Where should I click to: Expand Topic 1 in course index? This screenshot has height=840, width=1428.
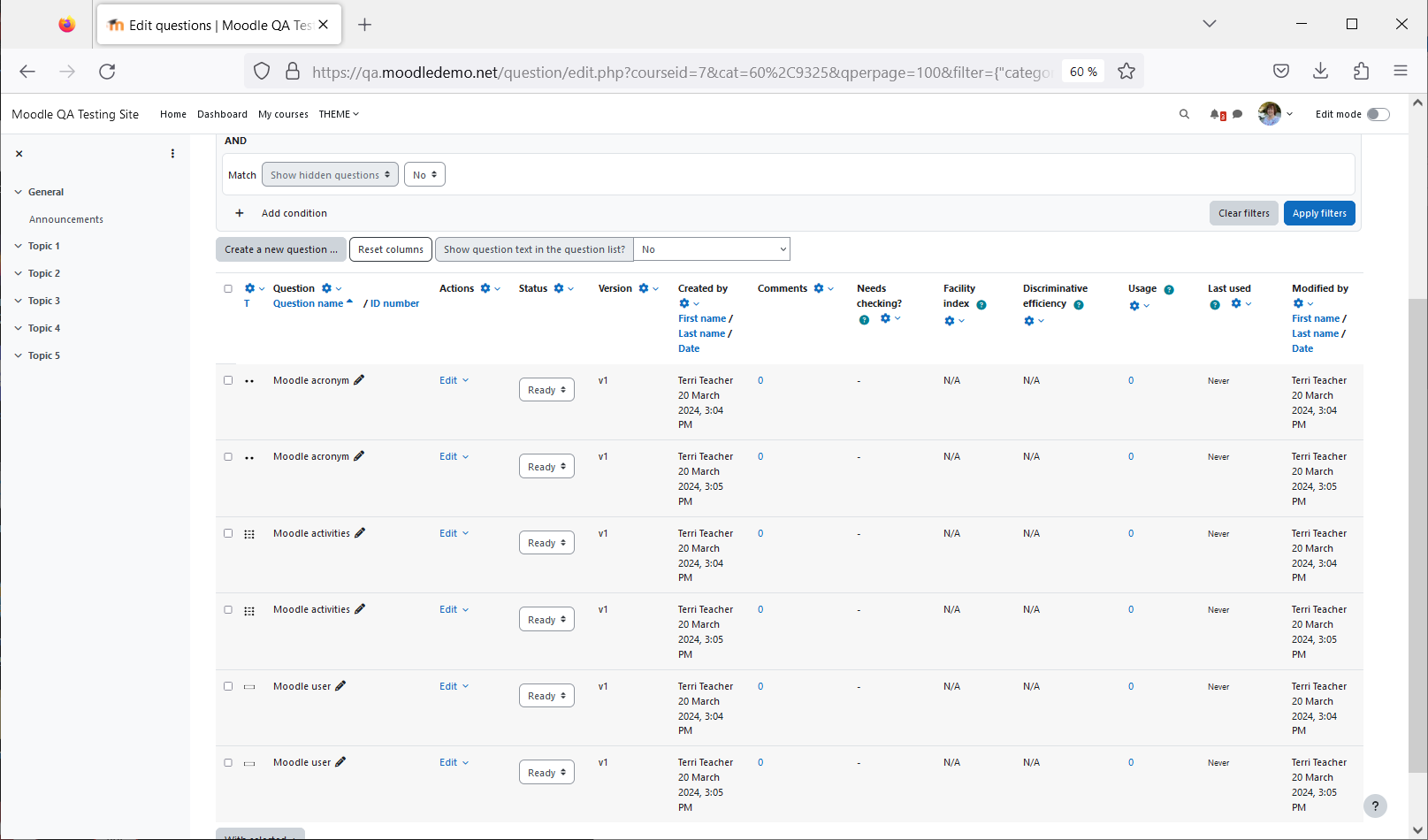tap(18, 247)
